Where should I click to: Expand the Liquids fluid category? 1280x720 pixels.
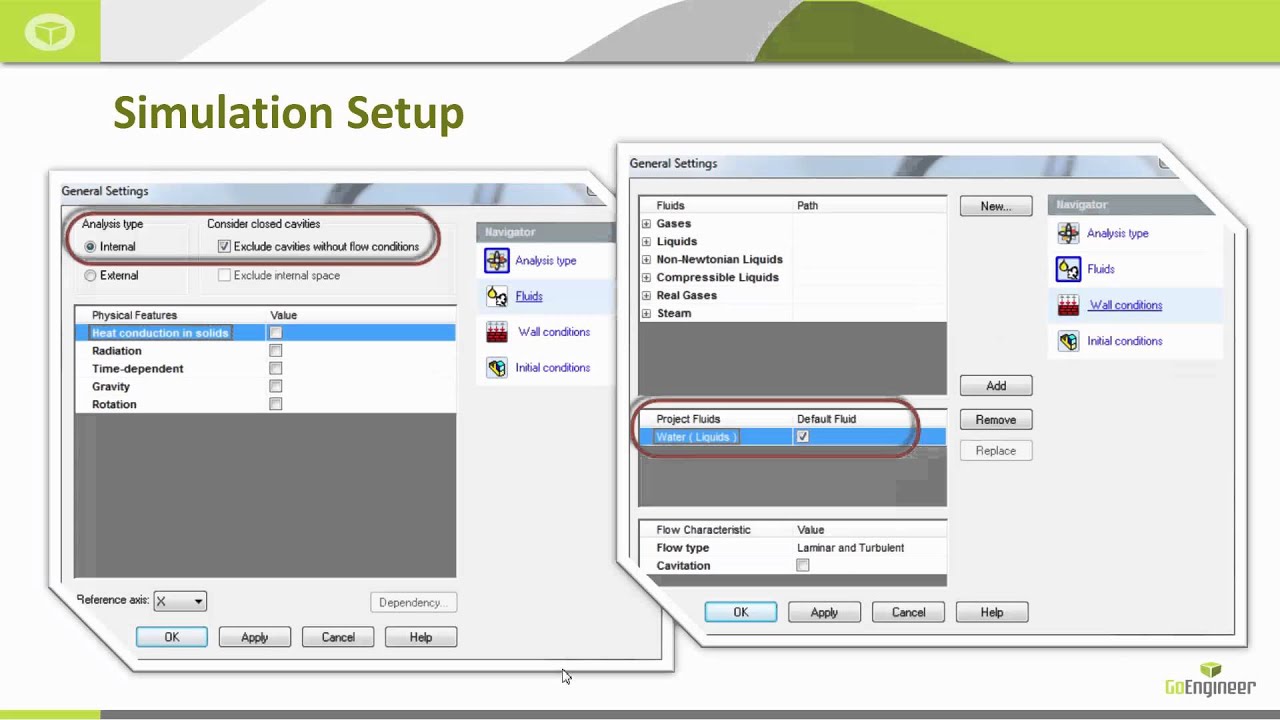click(646, 242)
